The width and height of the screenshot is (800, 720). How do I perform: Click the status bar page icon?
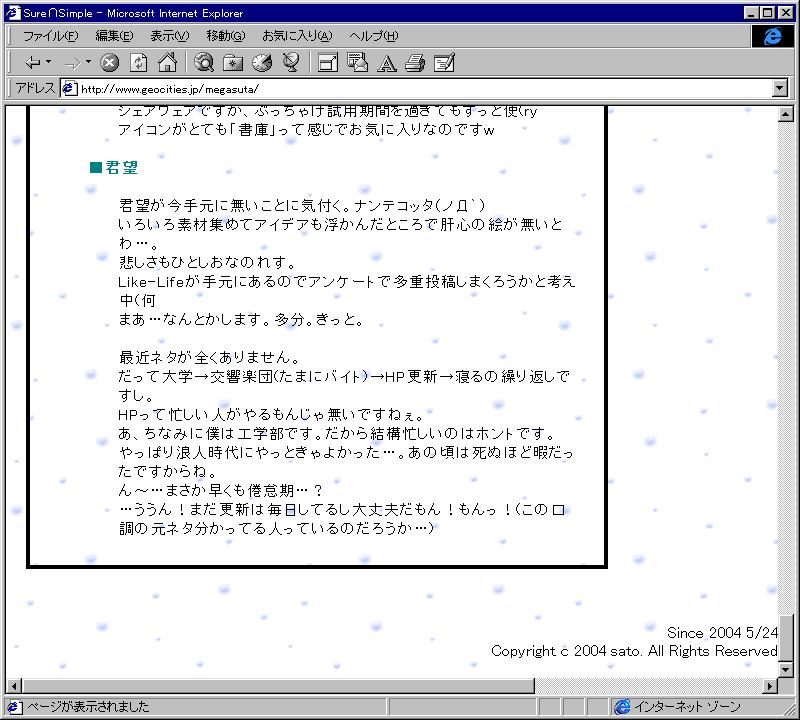13,707
